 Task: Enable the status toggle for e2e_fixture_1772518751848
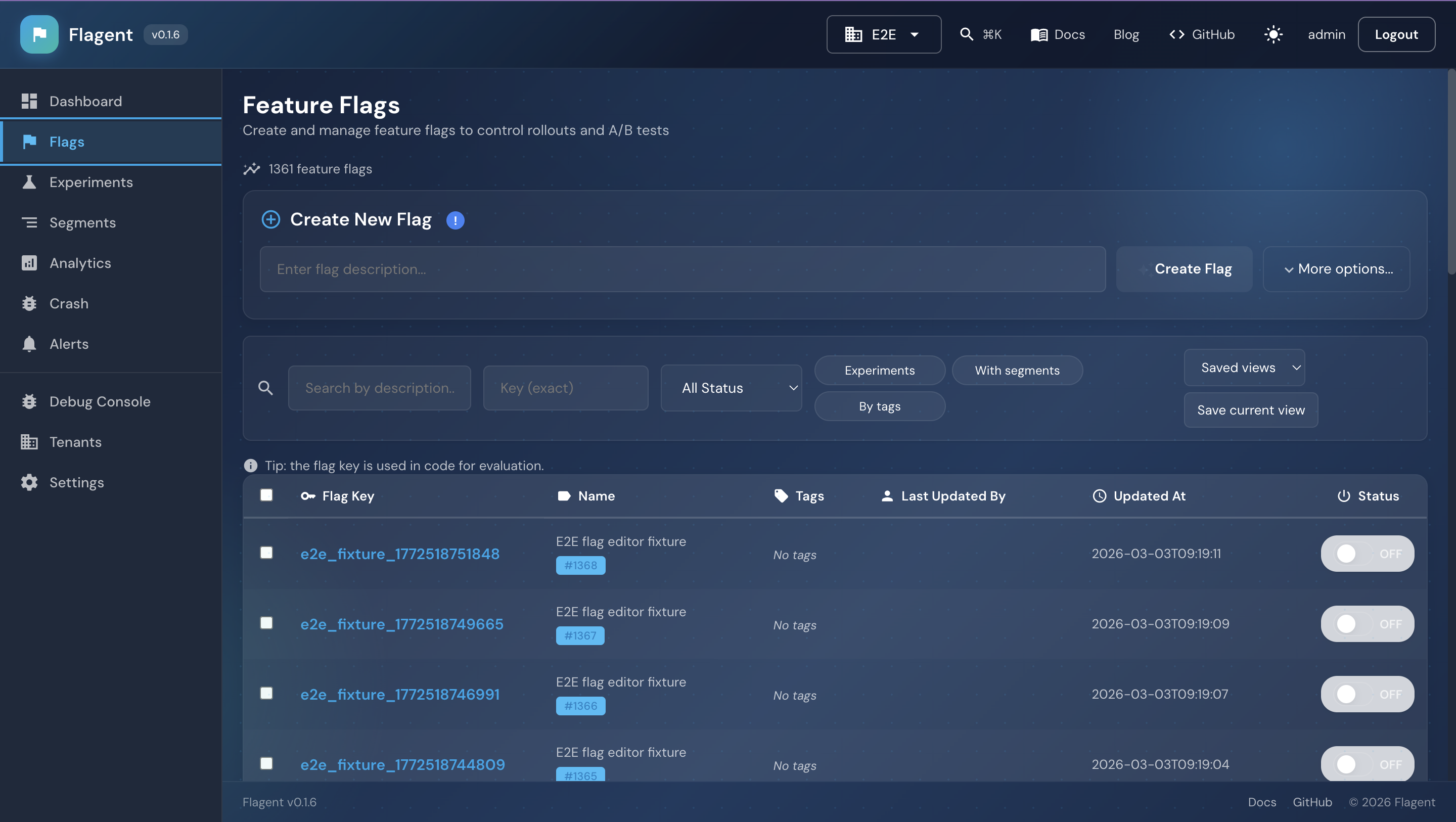click(x=1368, y=554)
